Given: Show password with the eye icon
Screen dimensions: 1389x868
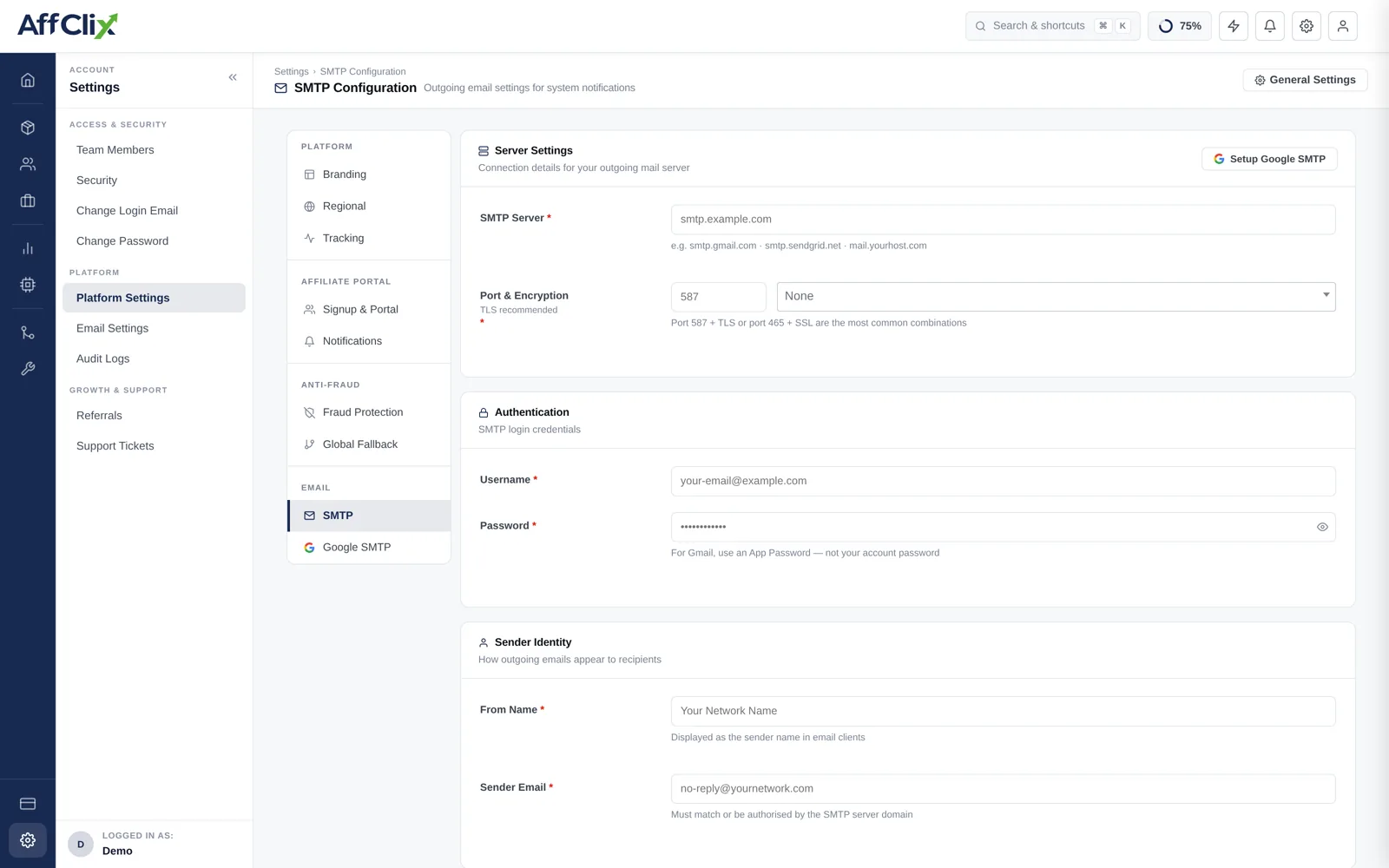Looking at the screenshot, I should coord(1322,527).
